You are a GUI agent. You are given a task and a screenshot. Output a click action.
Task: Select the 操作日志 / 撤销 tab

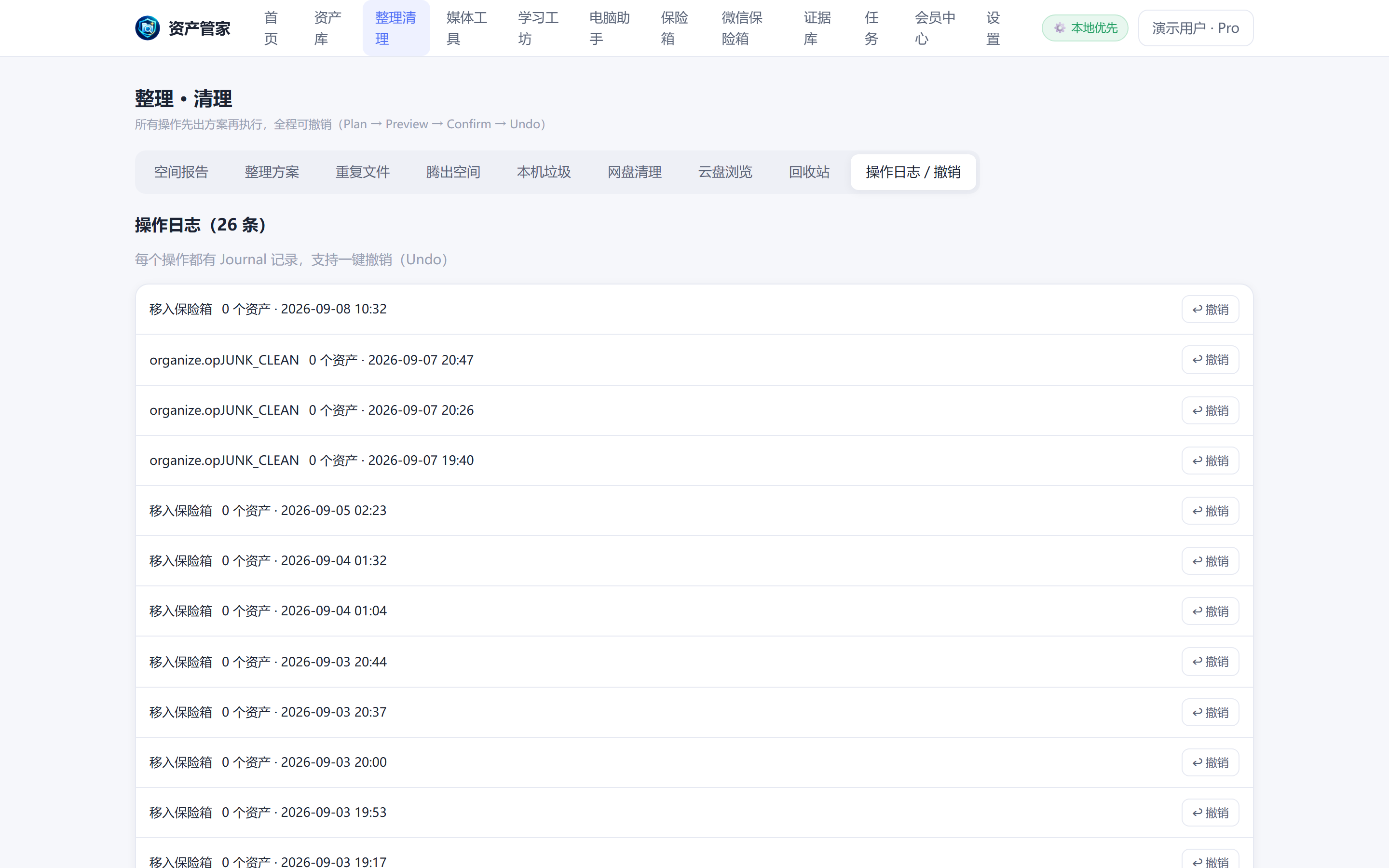[x=913, y=172]
